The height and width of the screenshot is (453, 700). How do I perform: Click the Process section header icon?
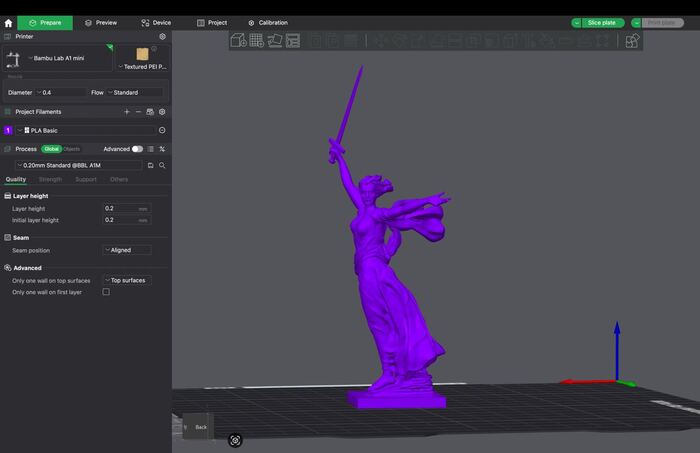pyautogui.click(x=8, y=149)
